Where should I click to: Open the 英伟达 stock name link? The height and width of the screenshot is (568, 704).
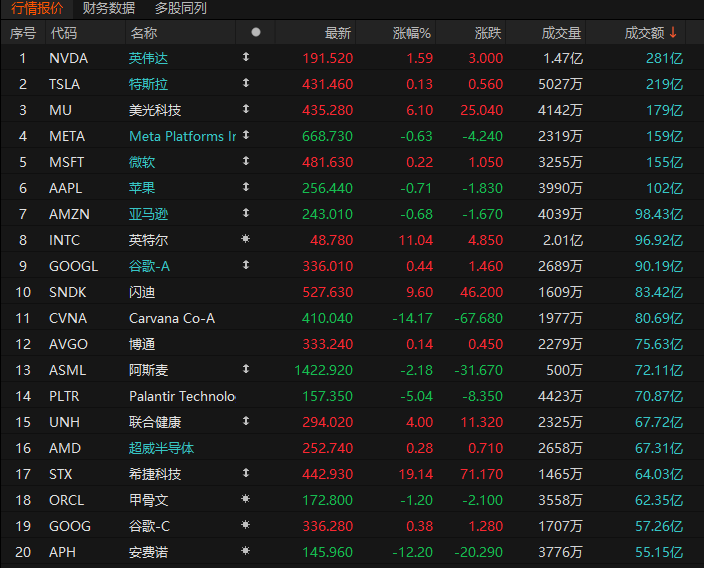(148, 58)
